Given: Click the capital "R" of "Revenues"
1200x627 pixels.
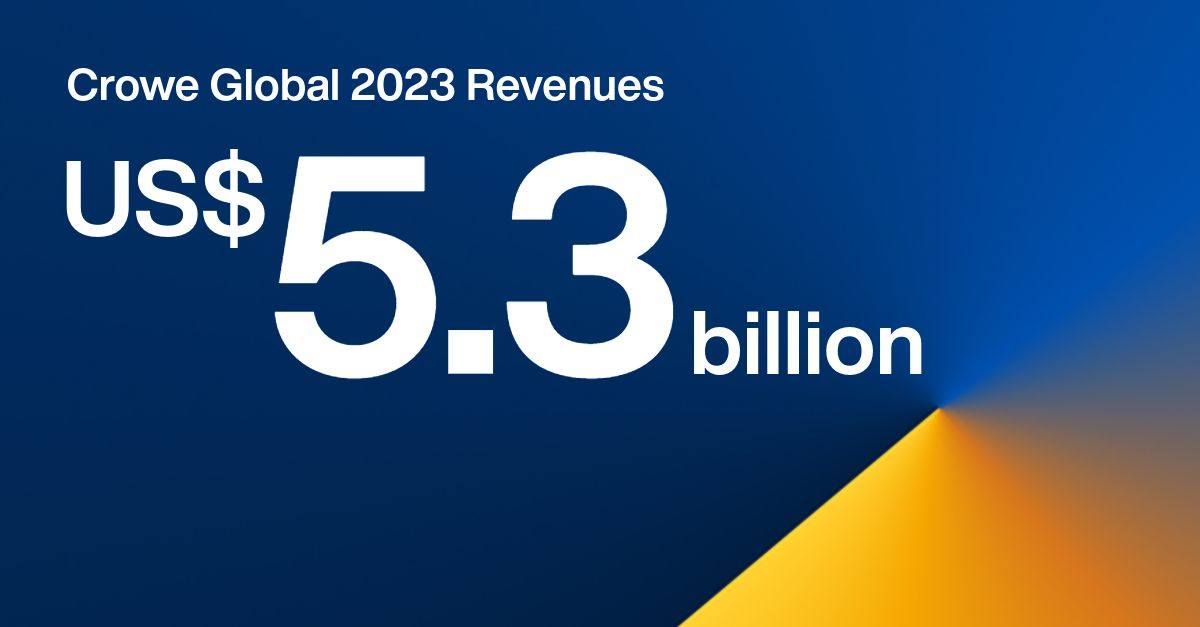Looking at the screenshot, I should [479, 87].
